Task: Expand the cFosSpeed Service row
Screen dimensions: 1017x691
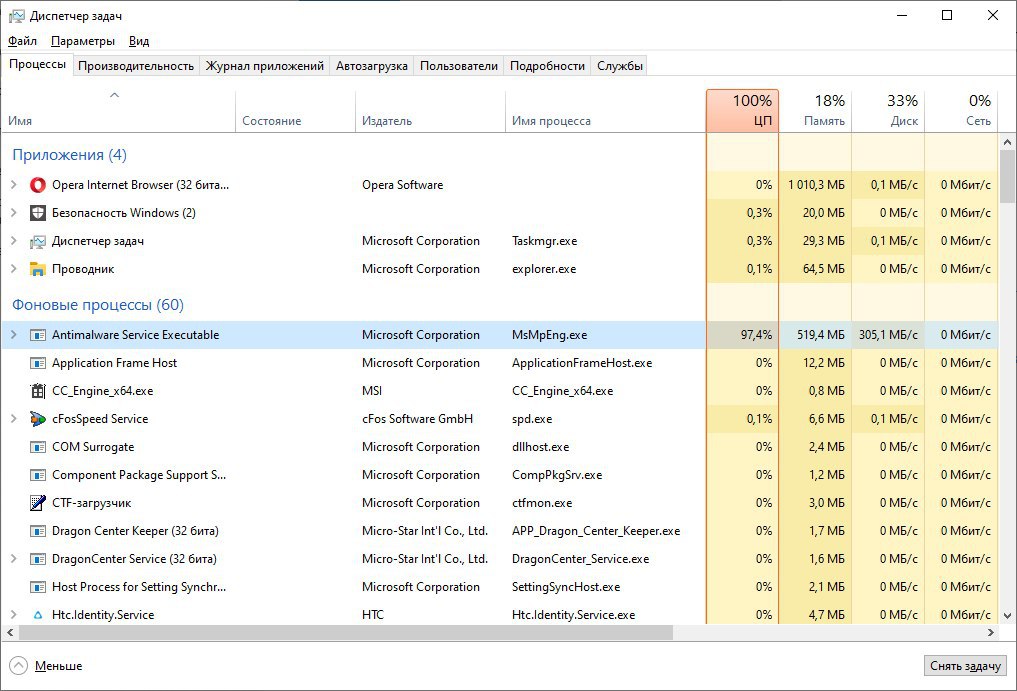Action: point(13,418)
